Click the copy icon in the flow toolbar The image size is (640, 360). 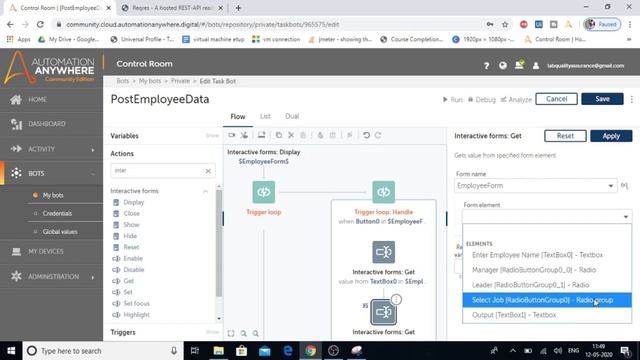pyautogui.click(x=279, y=135)
